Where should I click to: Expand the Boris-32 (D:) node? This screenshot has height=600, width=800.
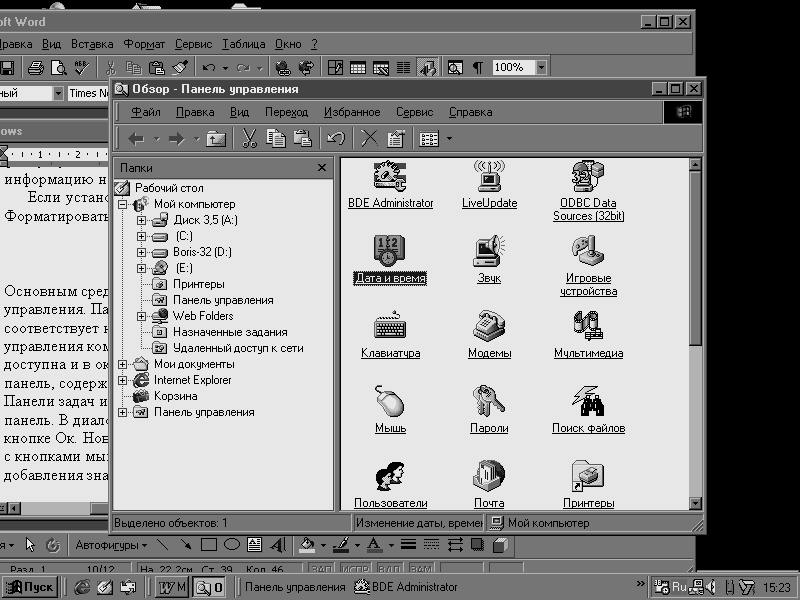coord(141,253)
